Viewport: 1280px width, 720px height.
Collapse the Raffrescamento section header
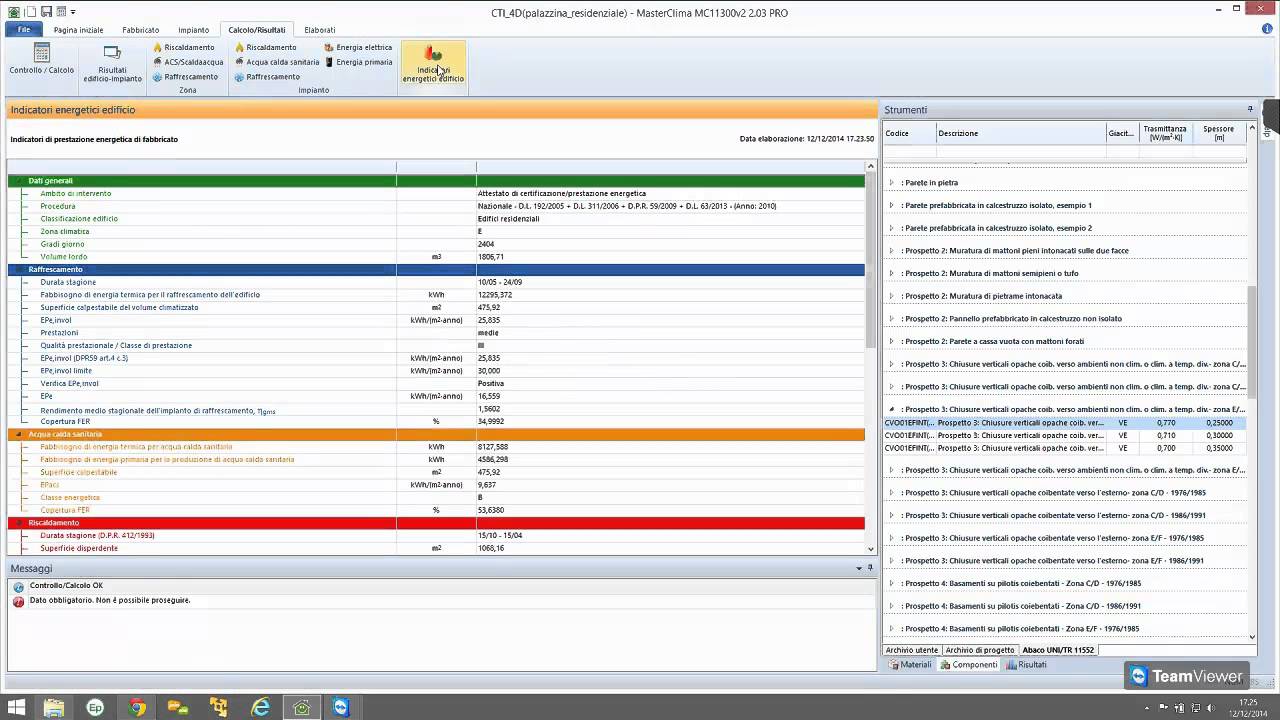click(18, 270)
